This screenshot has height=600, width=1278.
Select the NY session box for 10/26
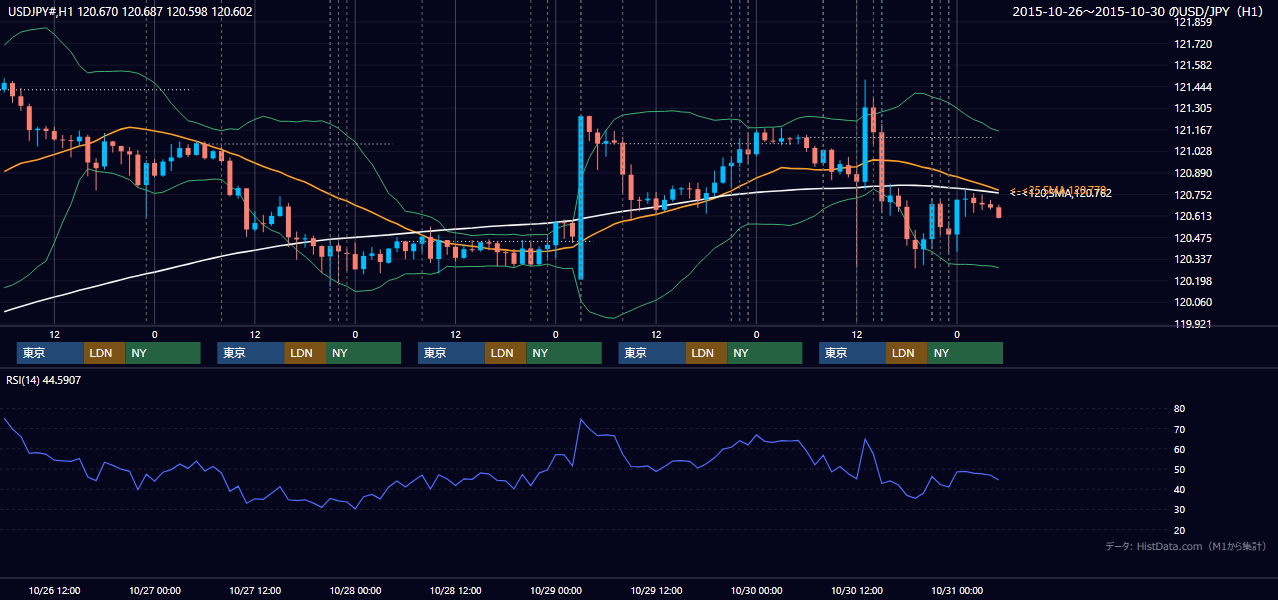[163, 353]
